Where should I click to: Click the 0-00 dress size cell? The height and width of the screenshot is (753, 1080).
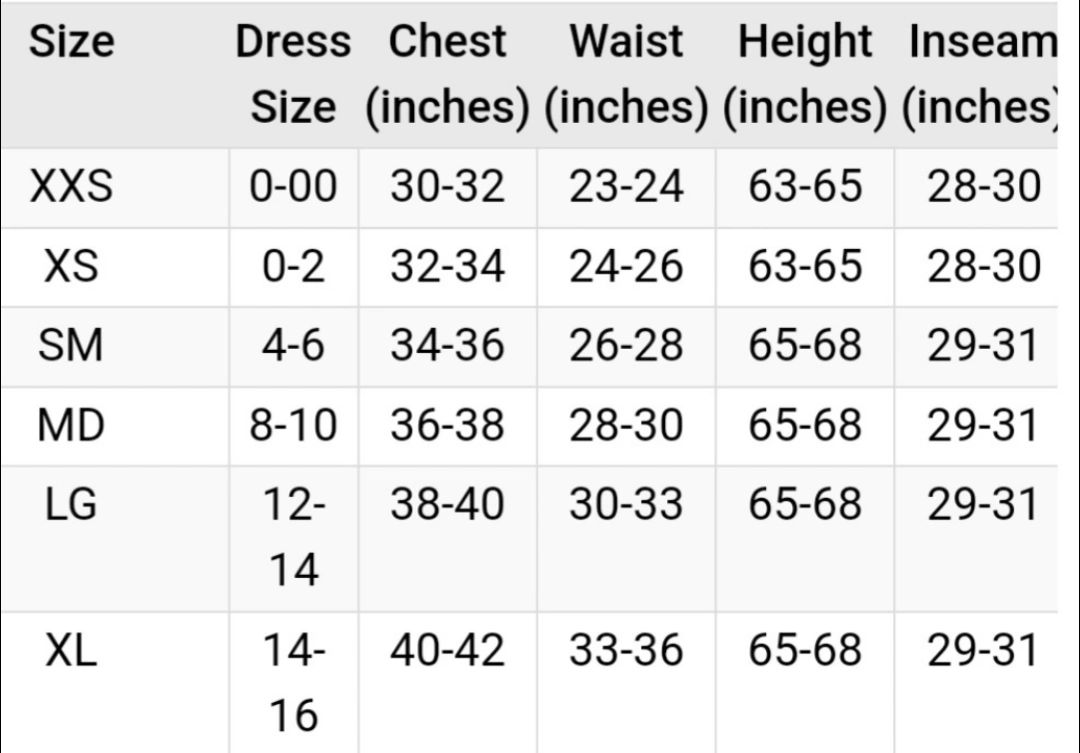coord(293,187)
